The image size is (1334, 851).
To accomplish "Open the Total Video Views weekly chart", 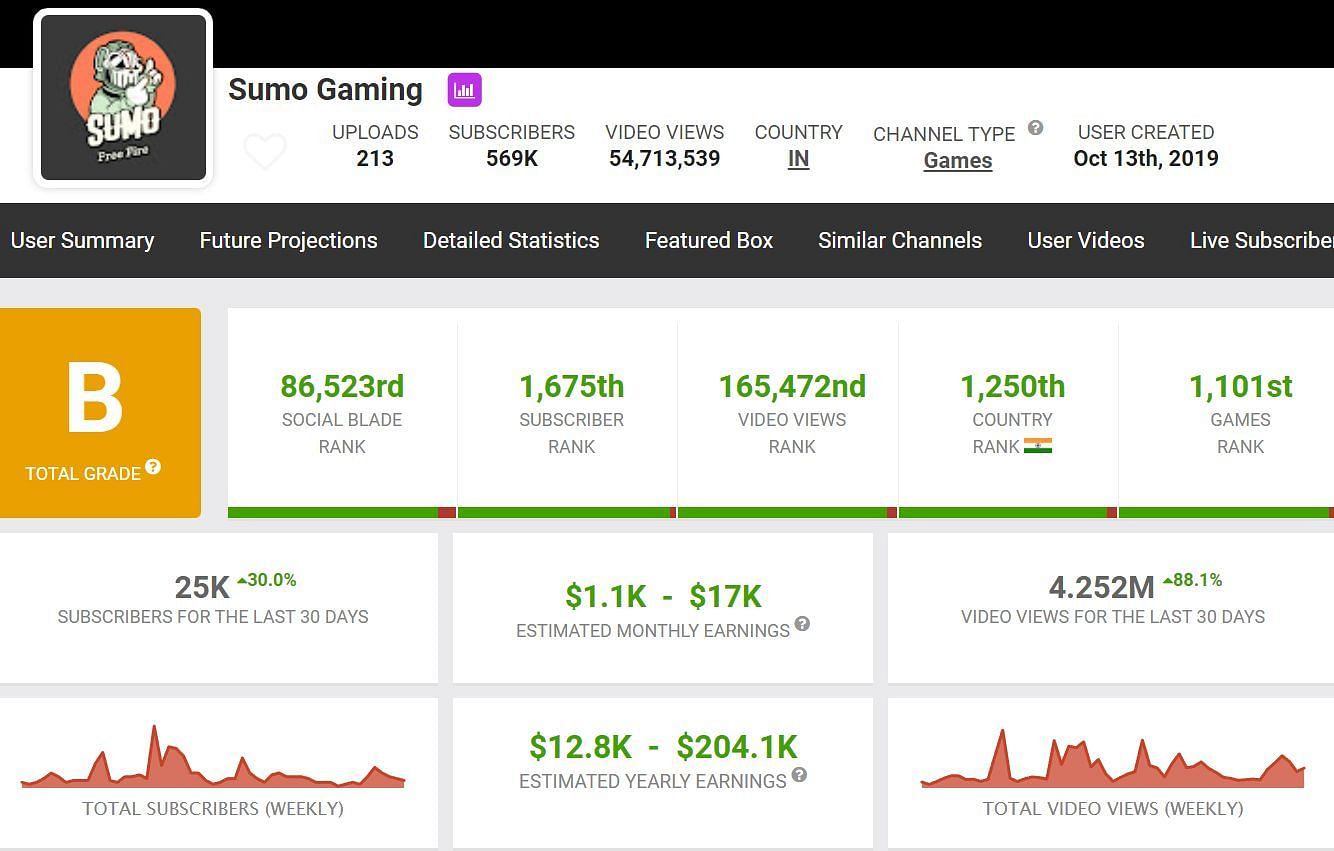I will pyautogui.click(x=1112, y=758).
